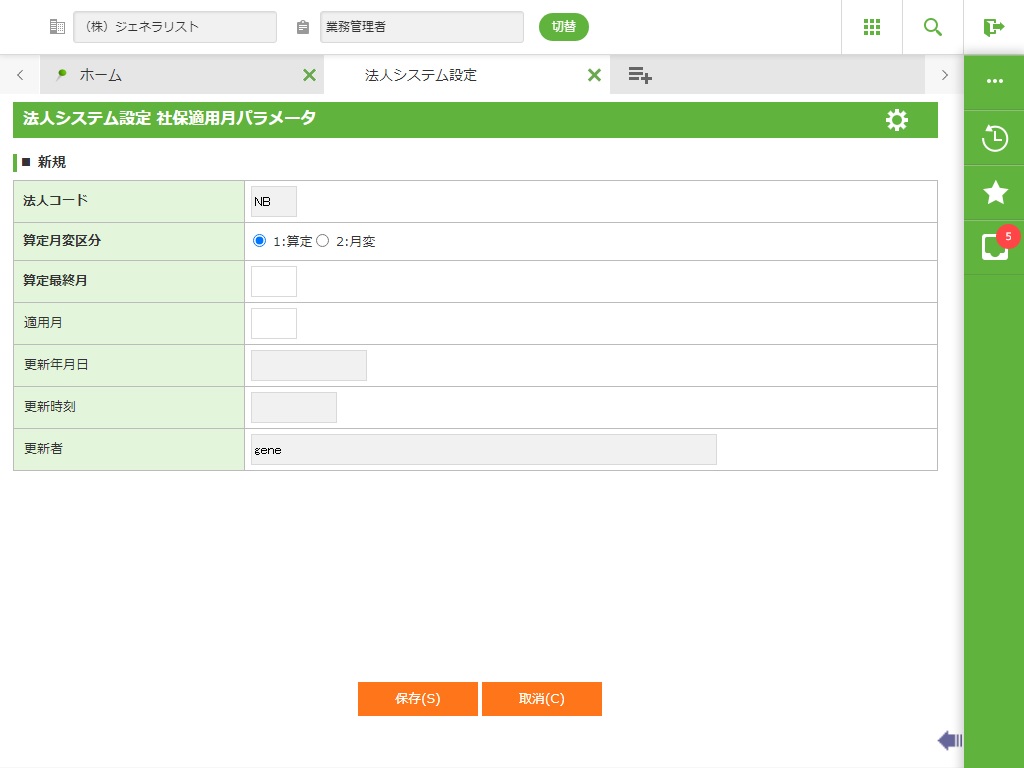
Task: Select the 1:算定 radio button
Action: click(x=260, y=241)
